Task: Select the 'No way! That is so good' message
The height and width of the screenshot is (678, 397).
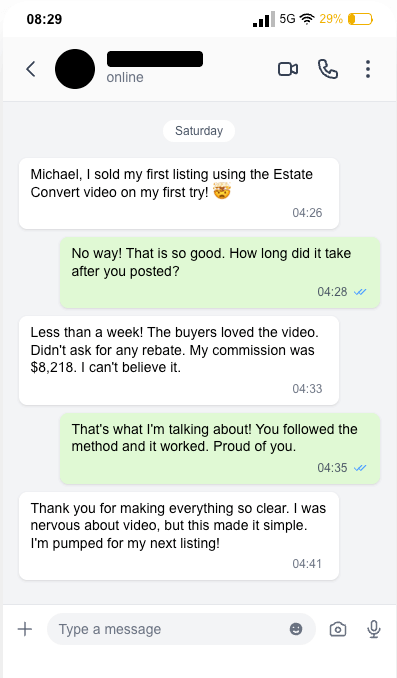Action: [220, 272]
